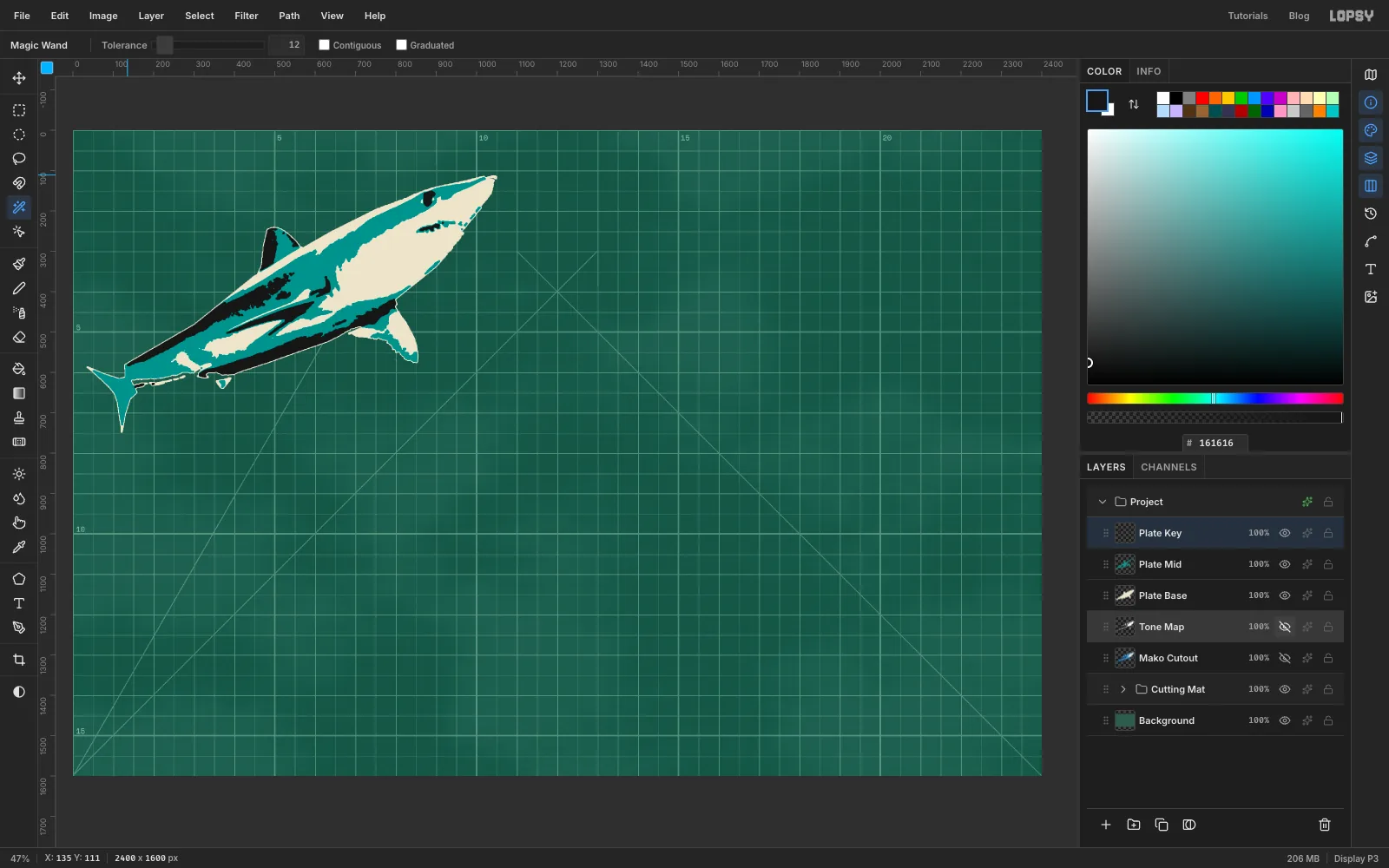Select the Quick Selection tool
The width and height of the screenshot is (1389, 868).
click(x=19, y=232)
